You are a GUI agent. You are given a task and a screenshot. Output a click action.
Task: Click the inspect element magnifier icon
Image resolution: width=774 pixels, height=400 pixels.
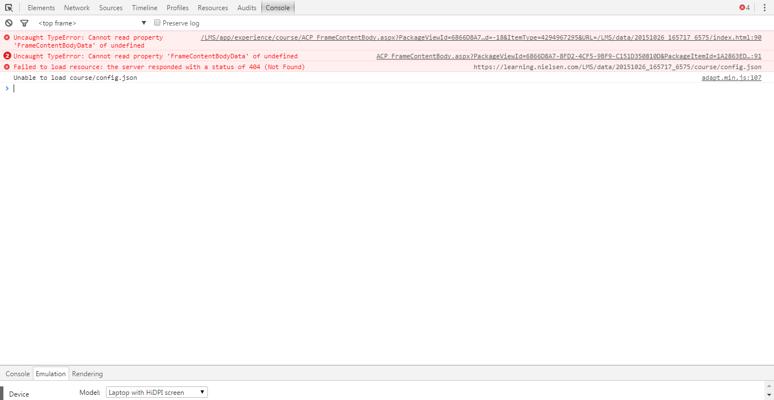click(x=9, y=7)
